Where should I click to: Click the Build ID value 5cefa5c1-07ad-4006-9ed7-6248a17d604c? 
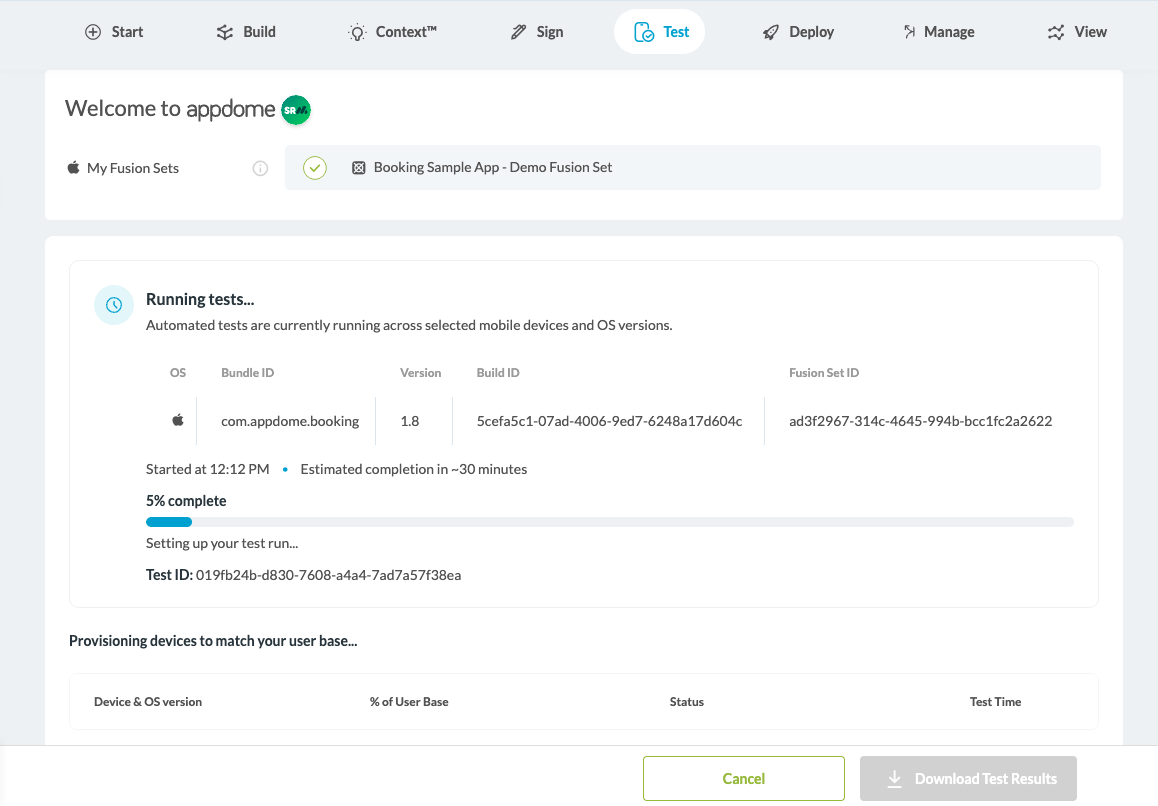(609, 421)
